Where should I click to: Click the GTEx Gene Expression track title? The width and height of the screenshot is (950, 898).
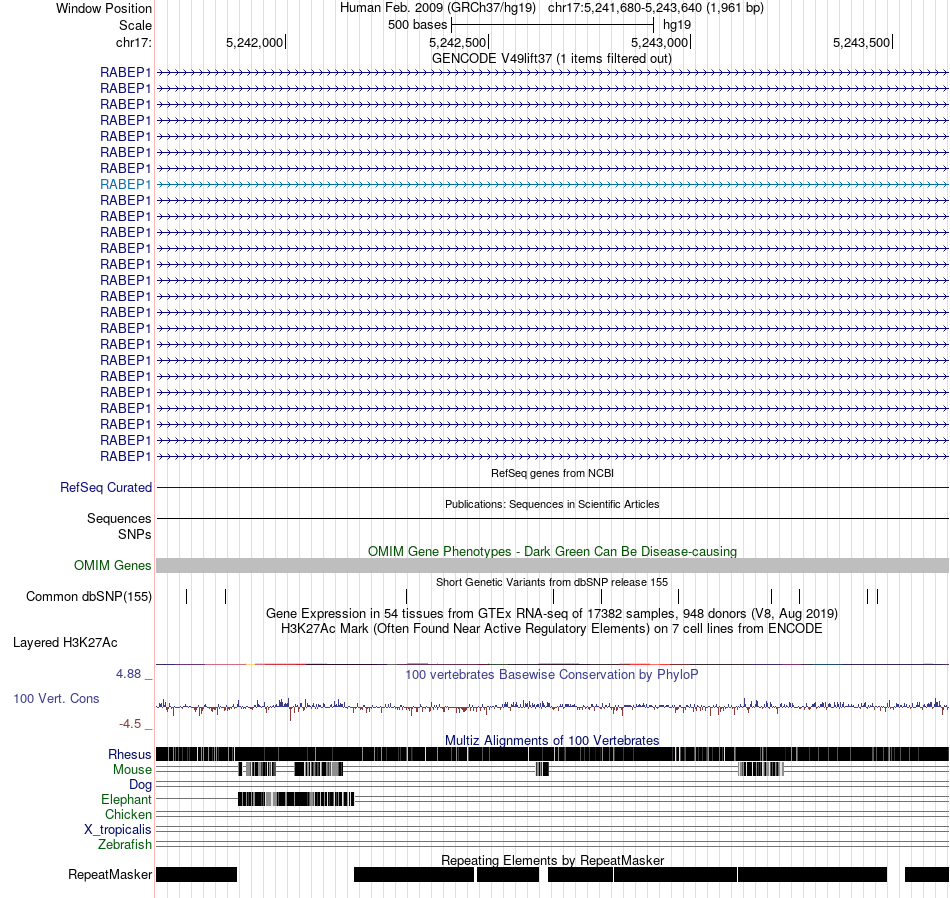551,613
